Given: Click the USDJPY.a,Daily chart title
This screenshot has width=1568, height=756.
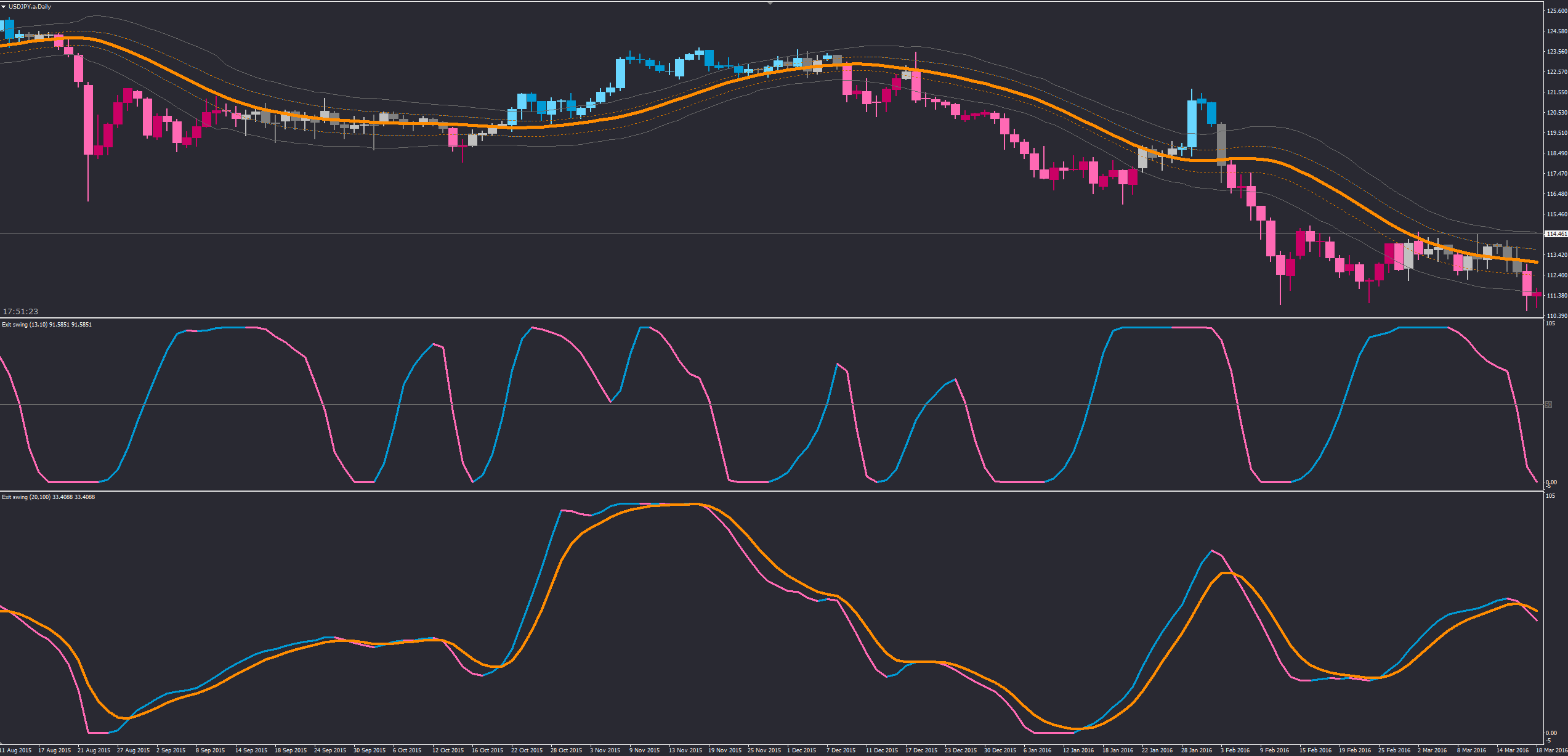Looking at the screenshot, I should pyautogui.click(x=30, y=6).
